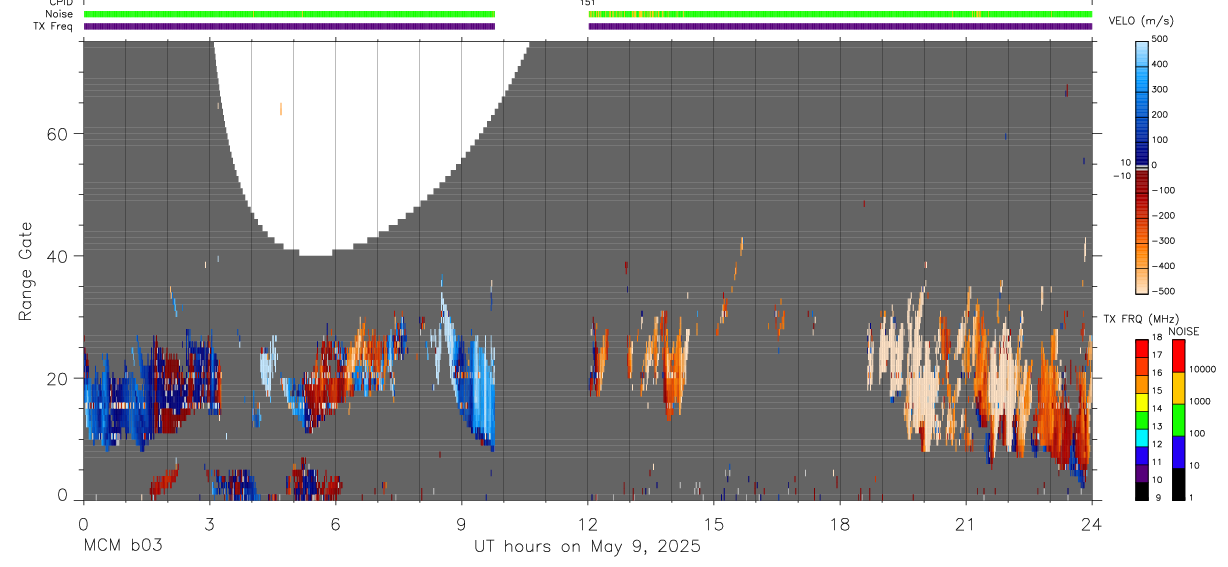Click the 14 tick on TX FRQ colorbar

point(1156,409)
